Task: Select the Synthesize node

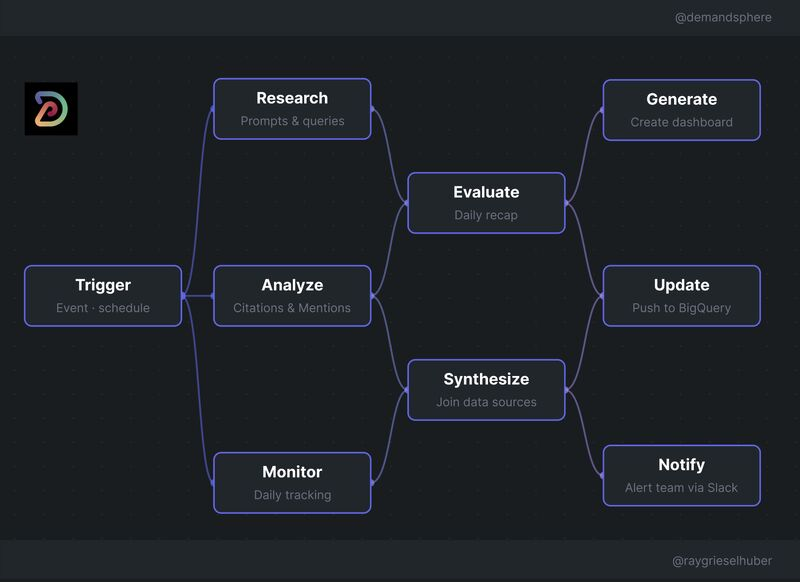Action: [x=486, y=389]
